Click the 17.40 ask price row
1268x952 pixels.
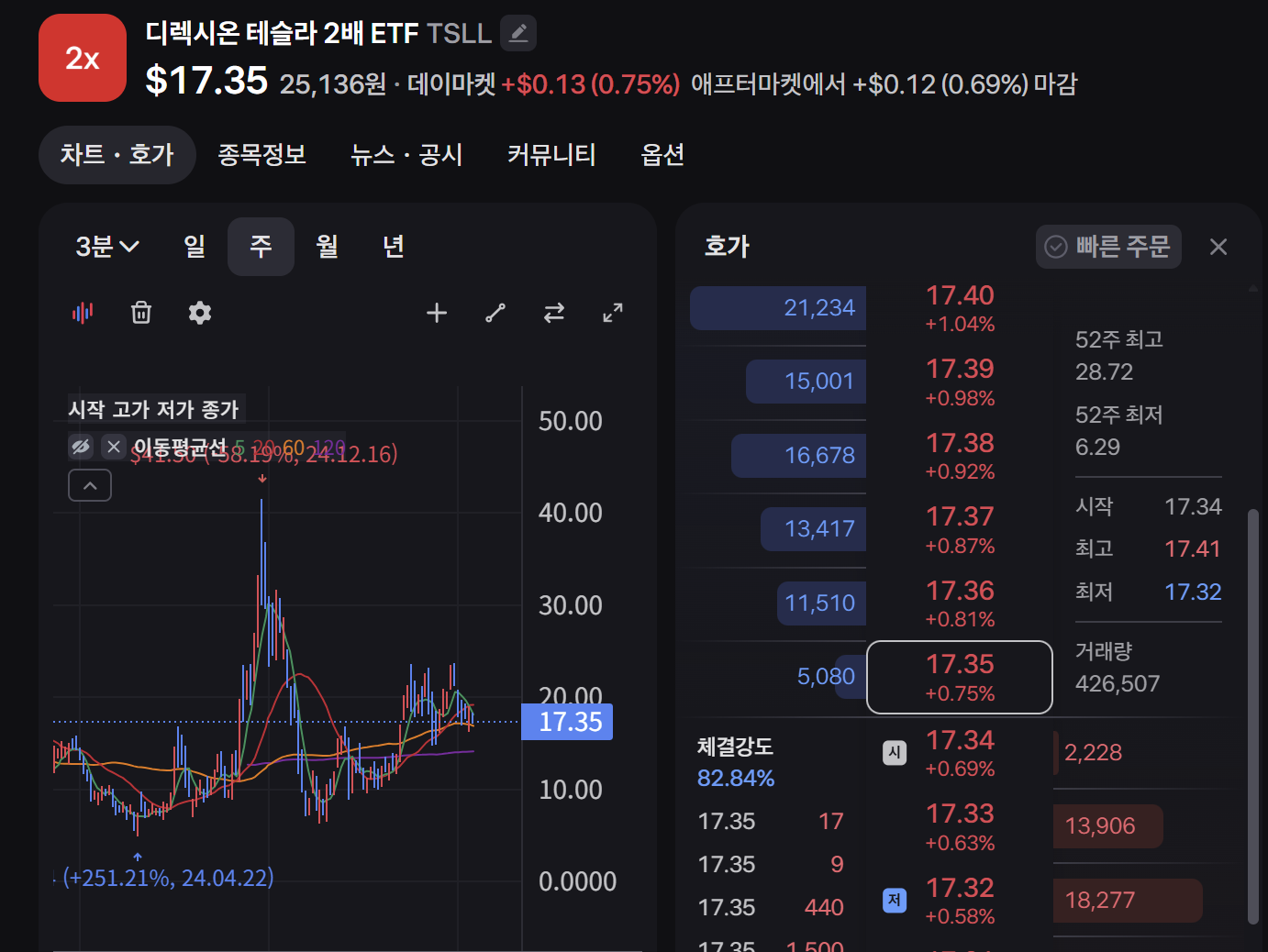pos(960,308)
